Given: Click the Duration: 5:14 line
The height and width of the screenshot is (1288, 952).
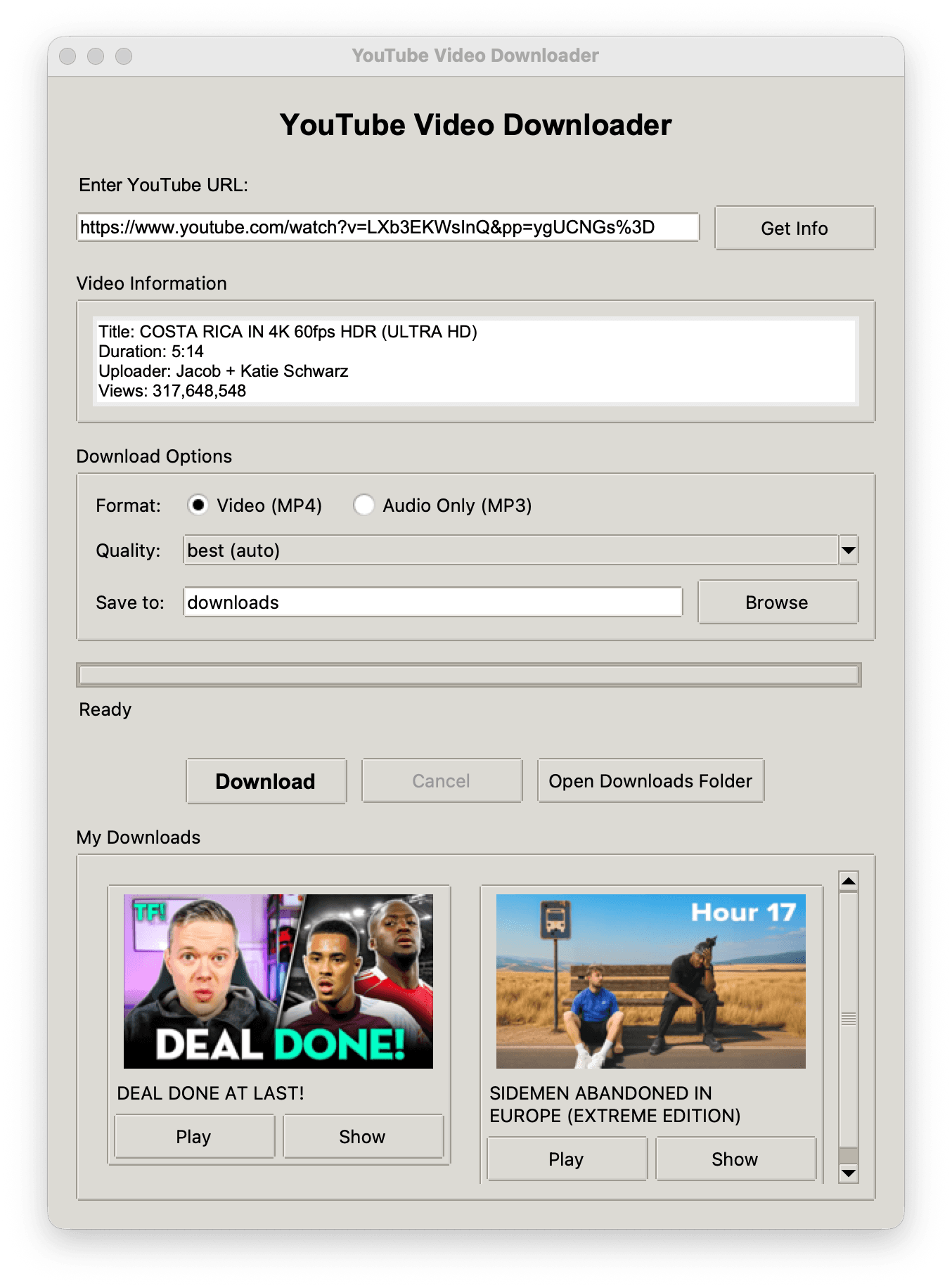Looking at the screenshot, I should click(151, 352).
